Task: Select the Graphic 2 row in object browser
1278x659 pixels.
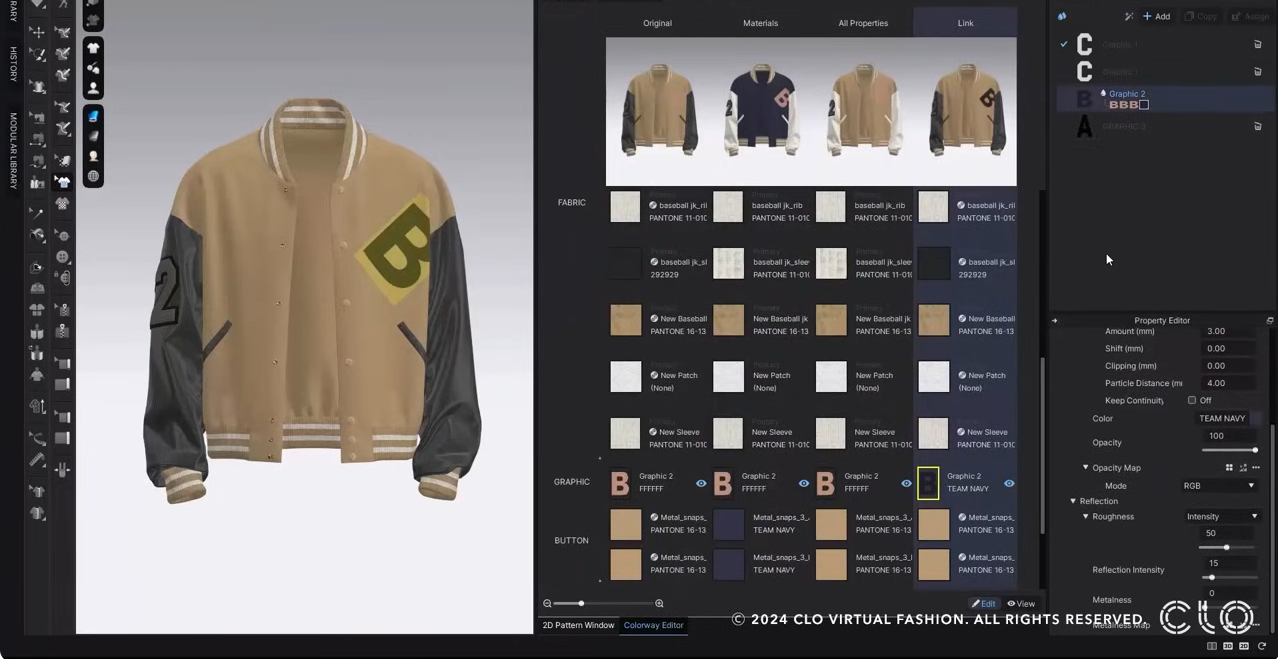Action: tap(1165, 99)
